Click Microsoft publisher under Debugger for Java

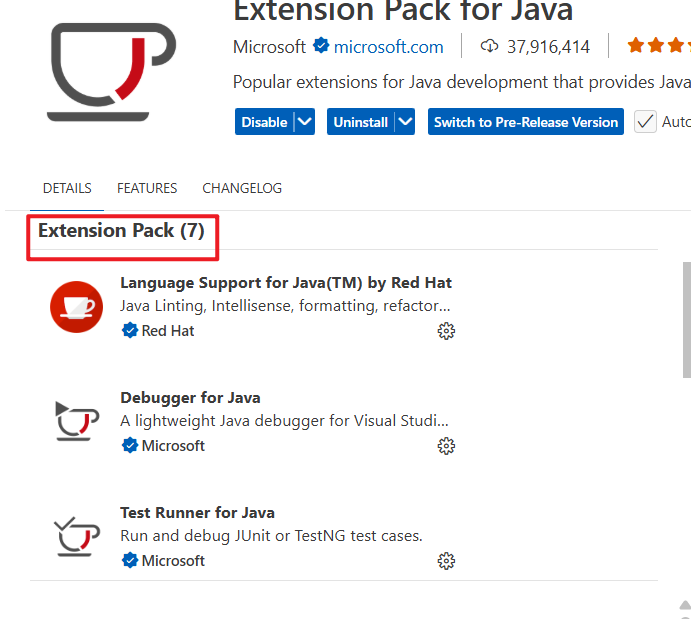(173, 446)
